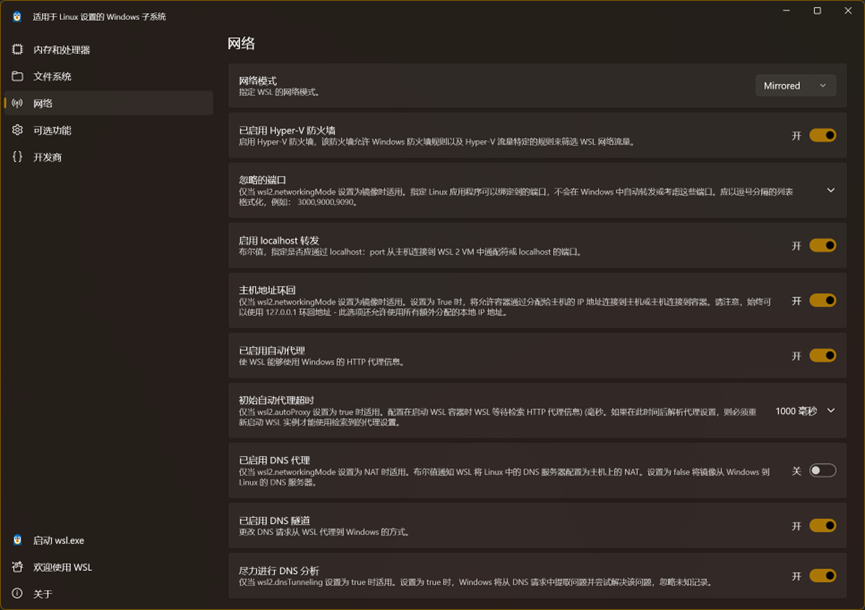865x610 pixels.
Task: Select the 开发商 braces icon
Action: click(16, 156)
